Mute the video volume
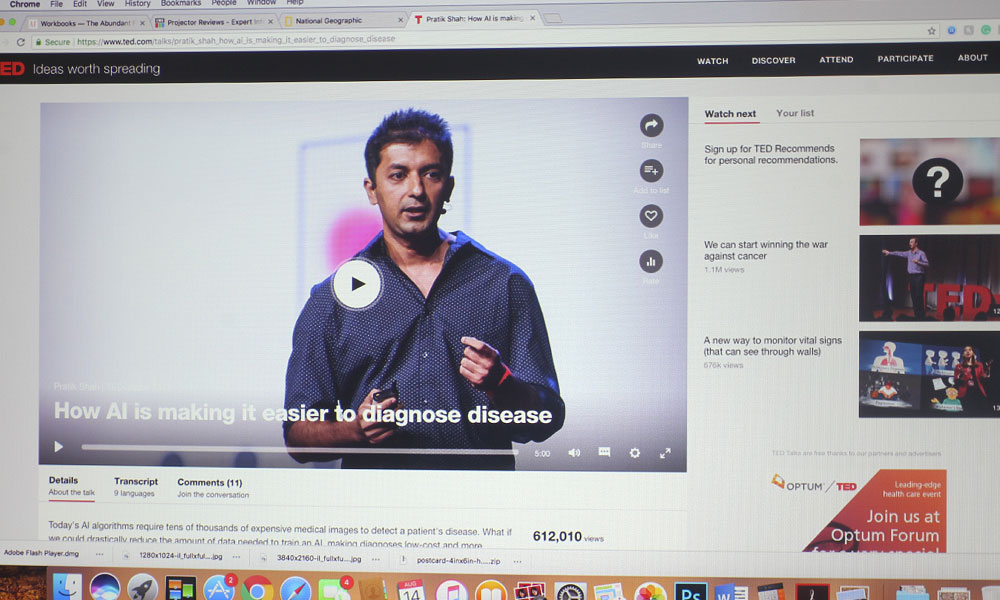 (574, 453)
